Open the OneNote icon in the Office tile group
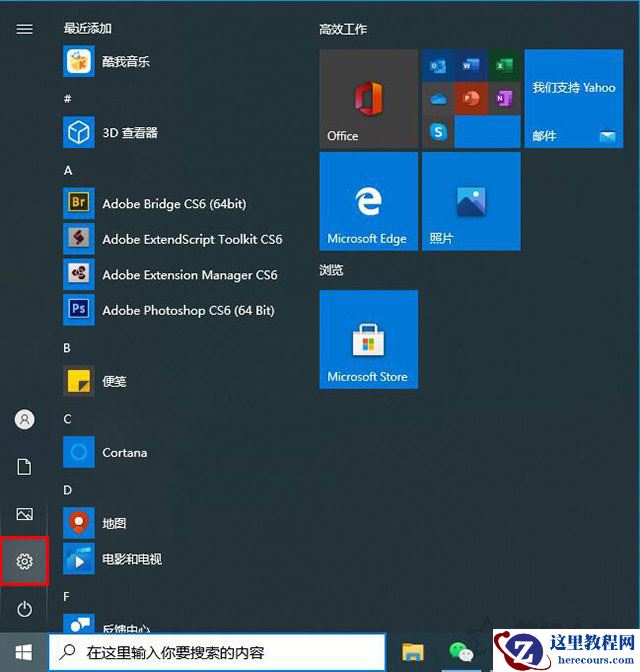Screen dimensions: 640x672 pos(504,99)
